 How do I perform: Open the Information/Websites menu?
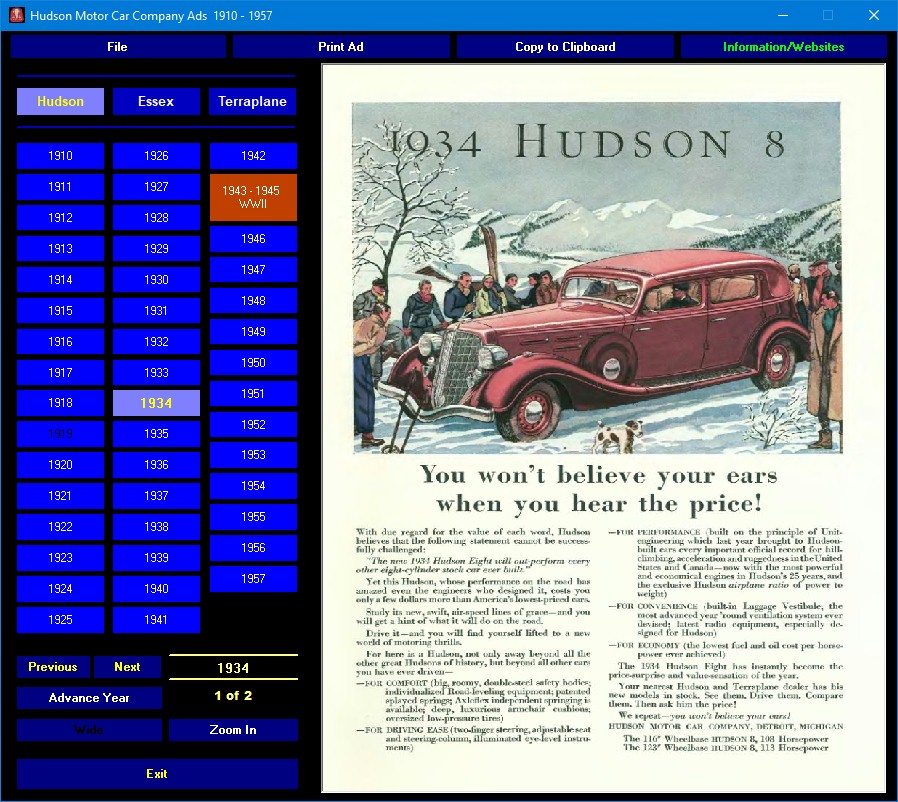(x=781, y=46)
